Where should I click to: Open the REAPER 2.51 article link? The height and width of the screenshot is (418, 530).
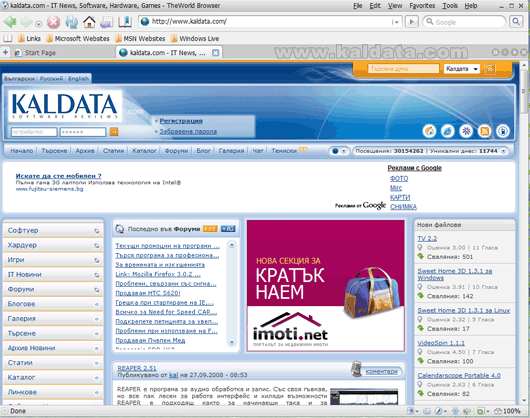tap(137, 368)
